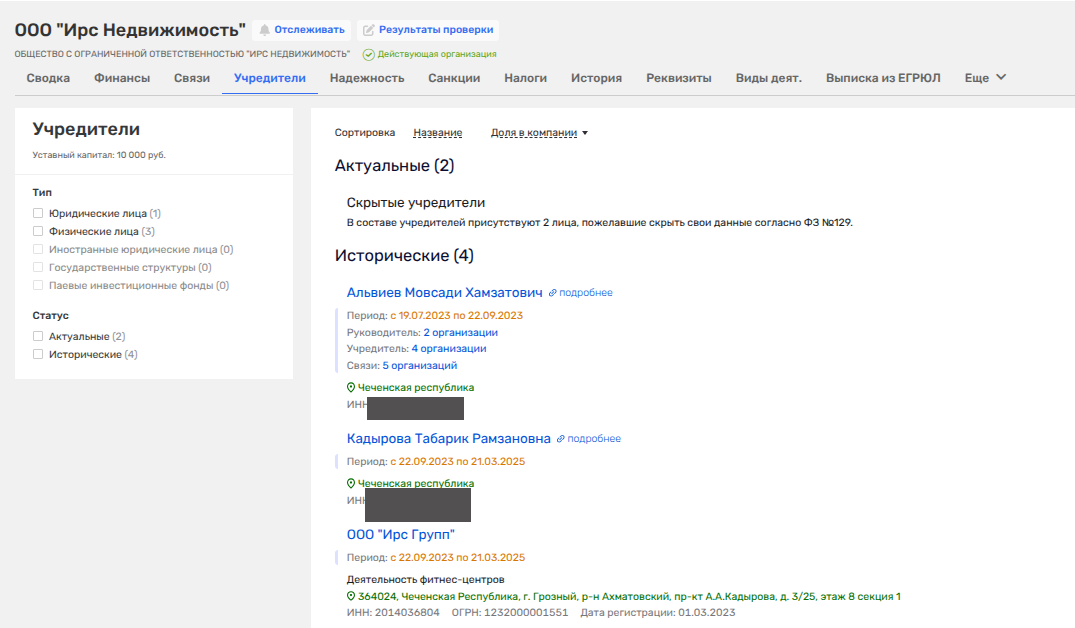
Task: Click link icon beside Кадырова Табарик подробнее
Action: [561, 439]
